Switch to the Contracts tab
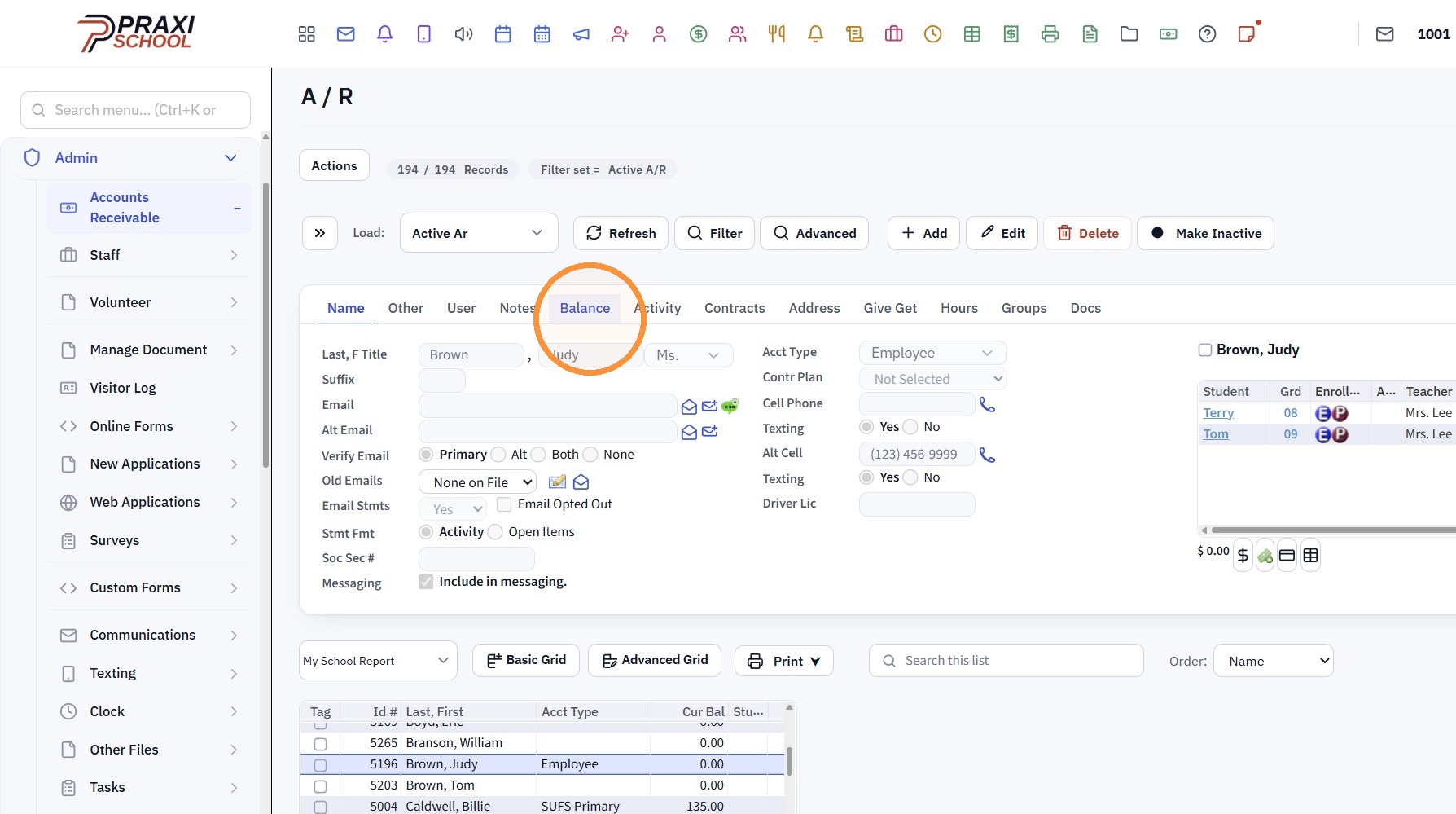The width and height of the screenshot is (1456, 814). (x=735, y=308)
